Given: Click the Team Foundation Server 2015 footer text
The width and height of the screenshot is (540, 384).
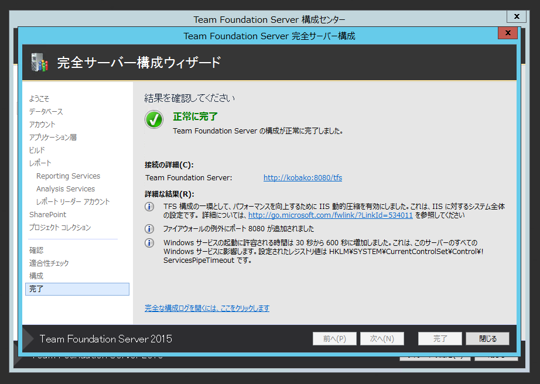Looking at the screenshot, I should point(106,339).
